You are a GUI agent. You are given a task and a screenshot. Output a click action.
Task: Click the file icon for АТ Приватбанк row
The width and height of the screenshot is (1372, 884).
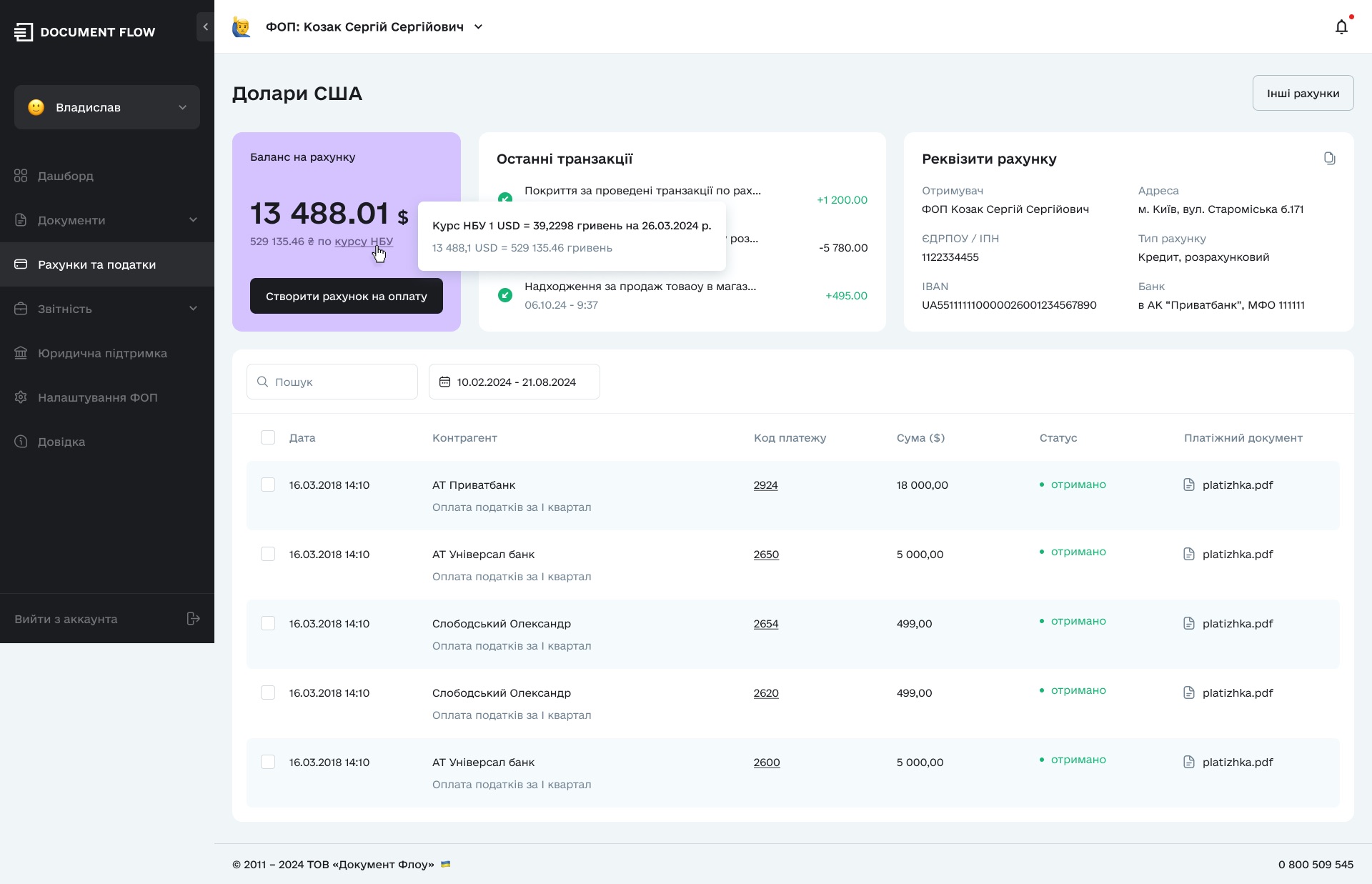pos(1189,485)
